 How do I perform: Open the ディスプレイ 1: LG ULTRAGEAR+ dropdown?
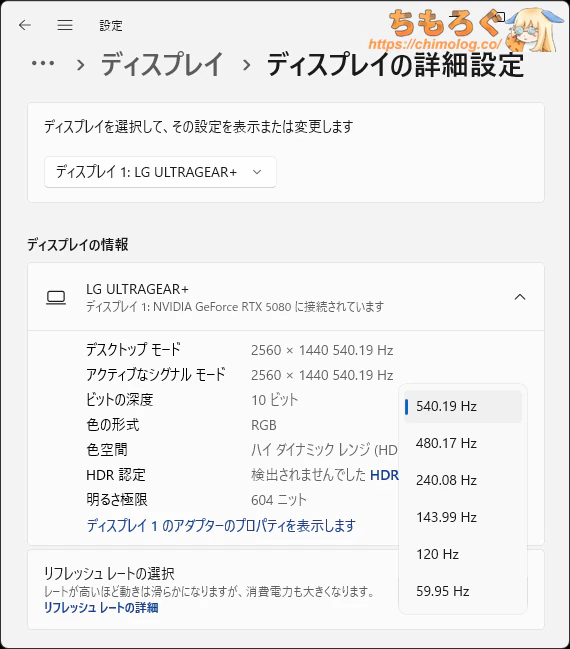tap(160, 172)
